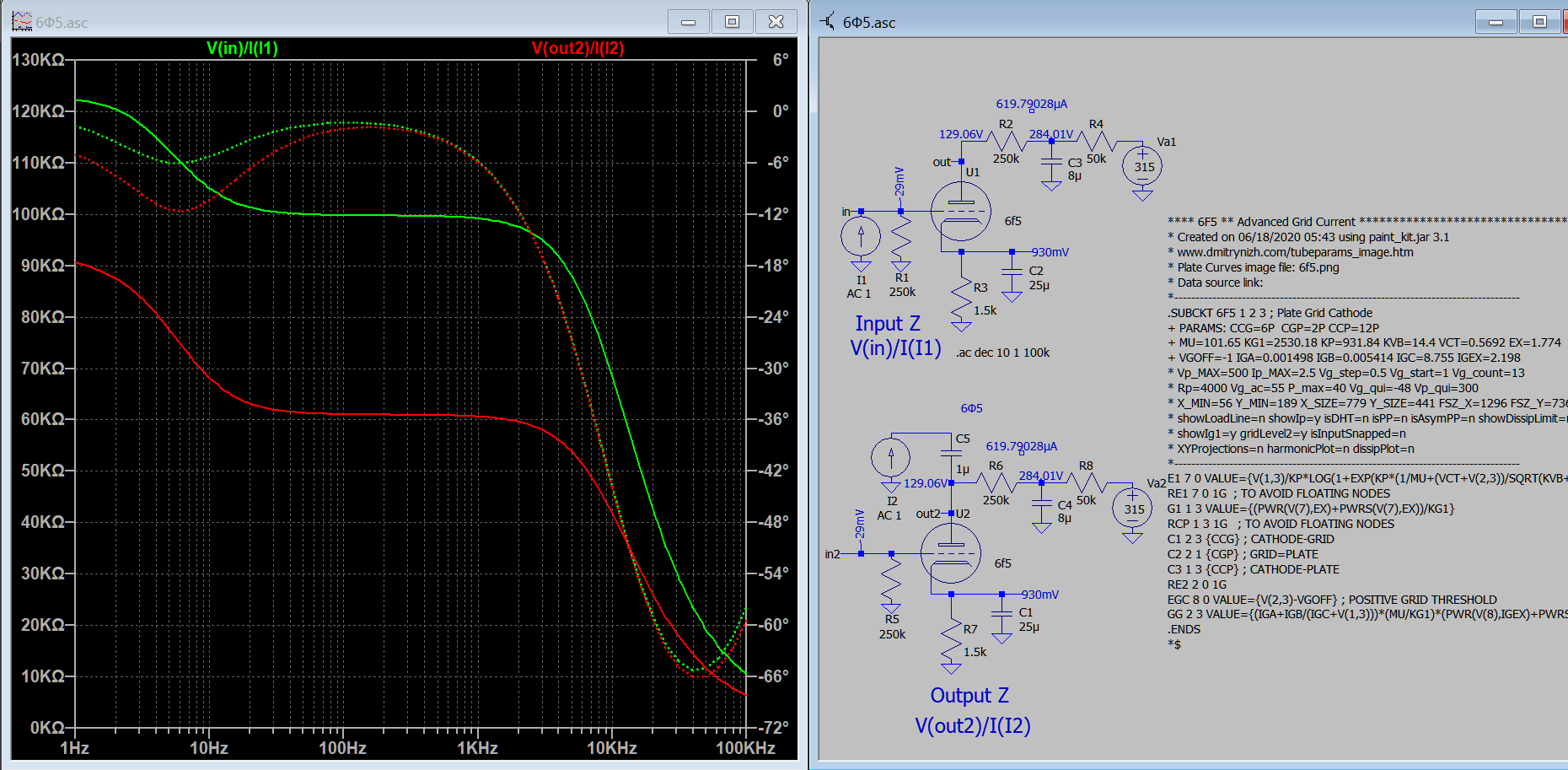The height and width of the screenshot is (770, 1568).
Task: Click the 930mV label near C2
Action: [x=1050, y=252]
